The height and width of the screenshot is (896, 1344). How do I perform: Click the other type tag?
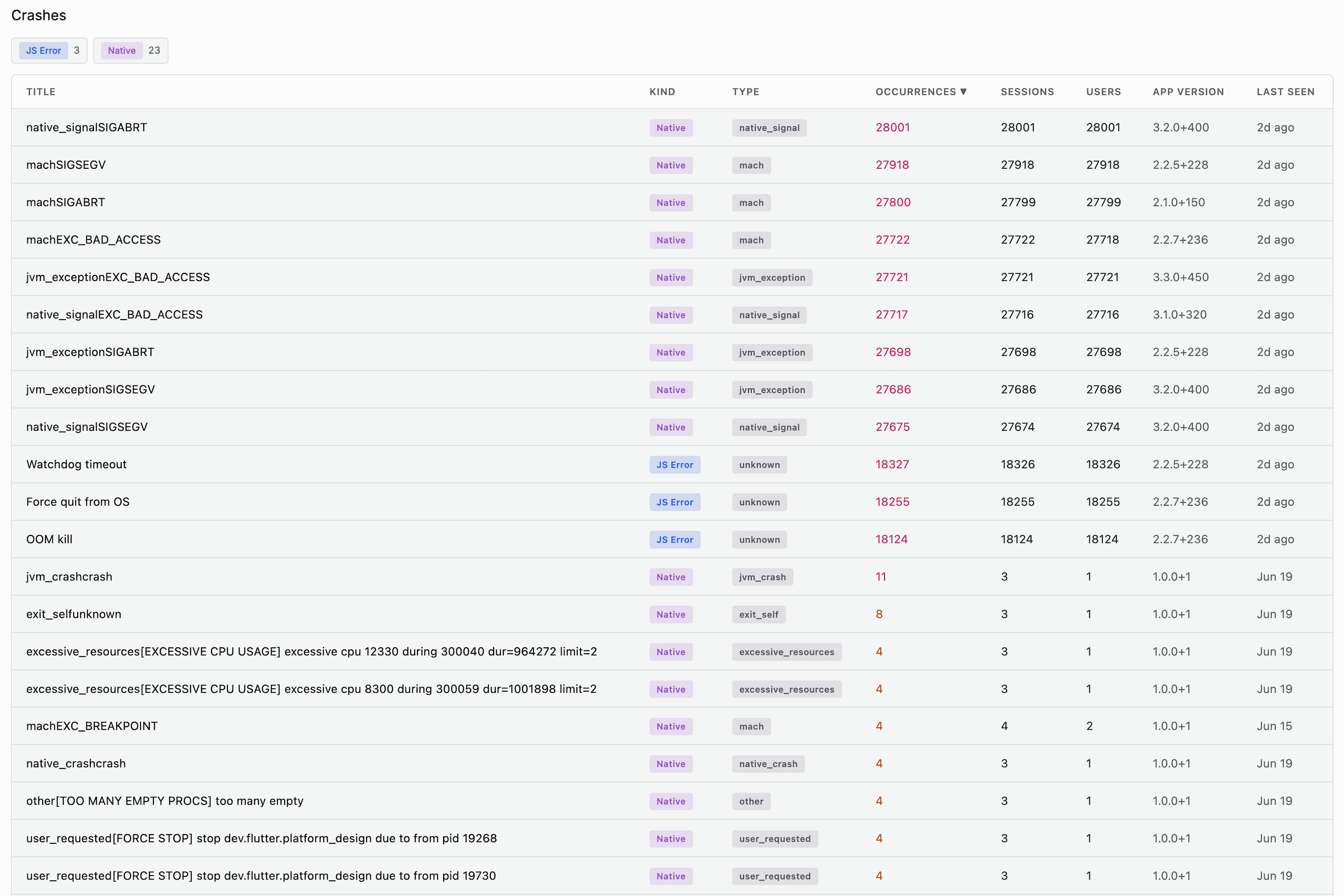tap(751, 801)
